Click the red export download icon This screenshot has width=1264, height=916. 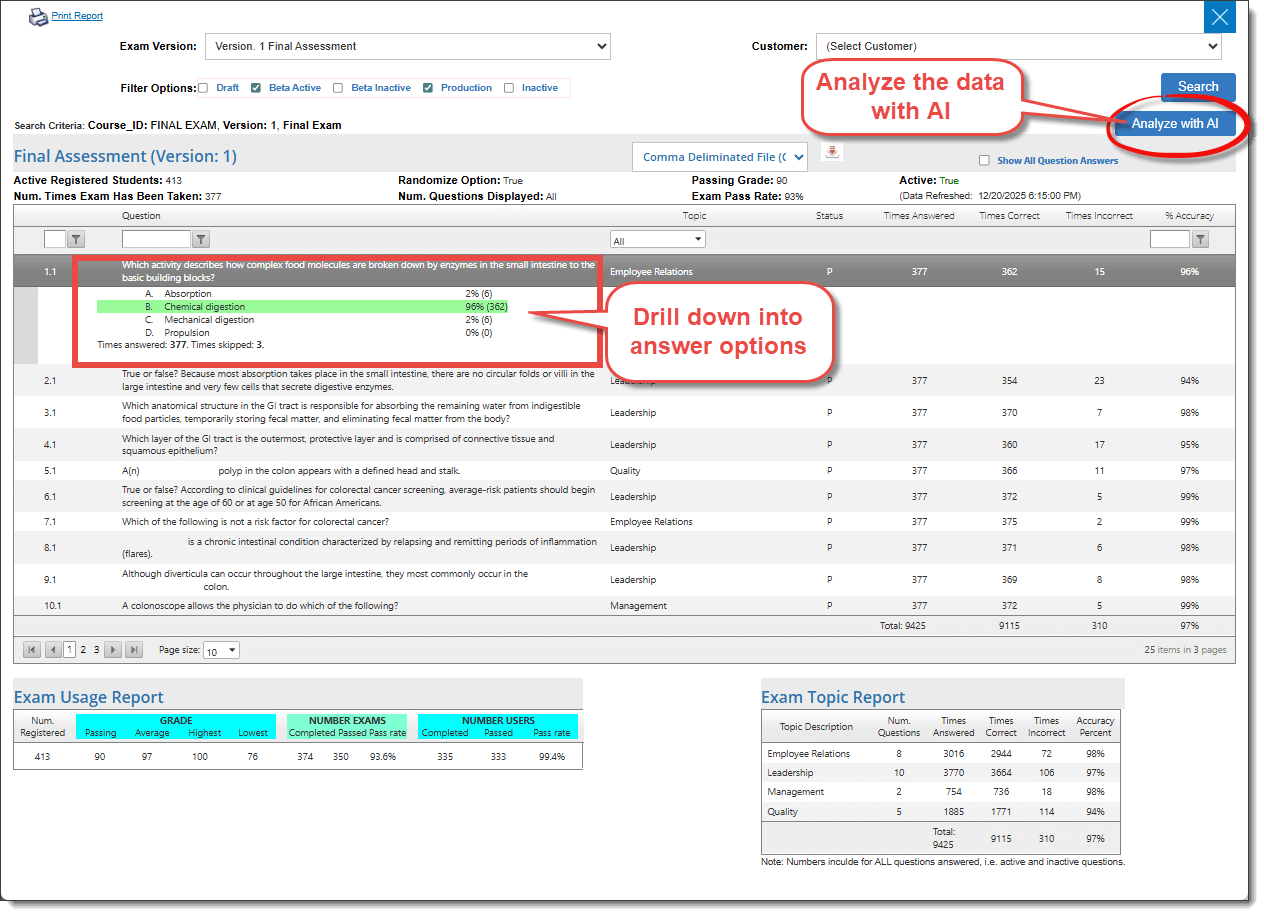832,152
